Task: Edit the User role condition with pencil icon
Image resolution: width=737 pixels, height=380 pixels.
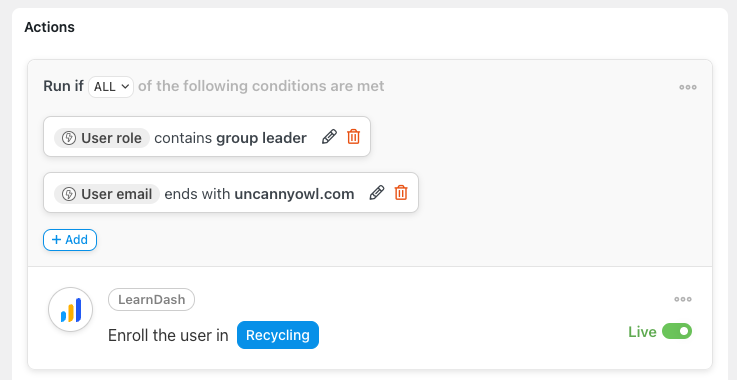Action: 329,137
